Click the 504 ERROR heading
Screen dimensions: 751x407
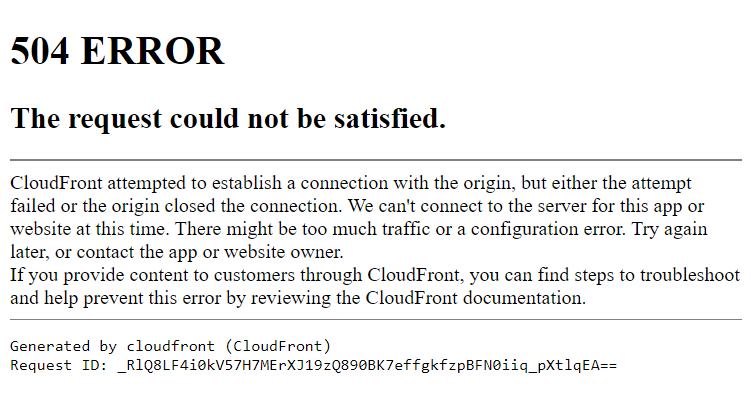coord(117,51)
